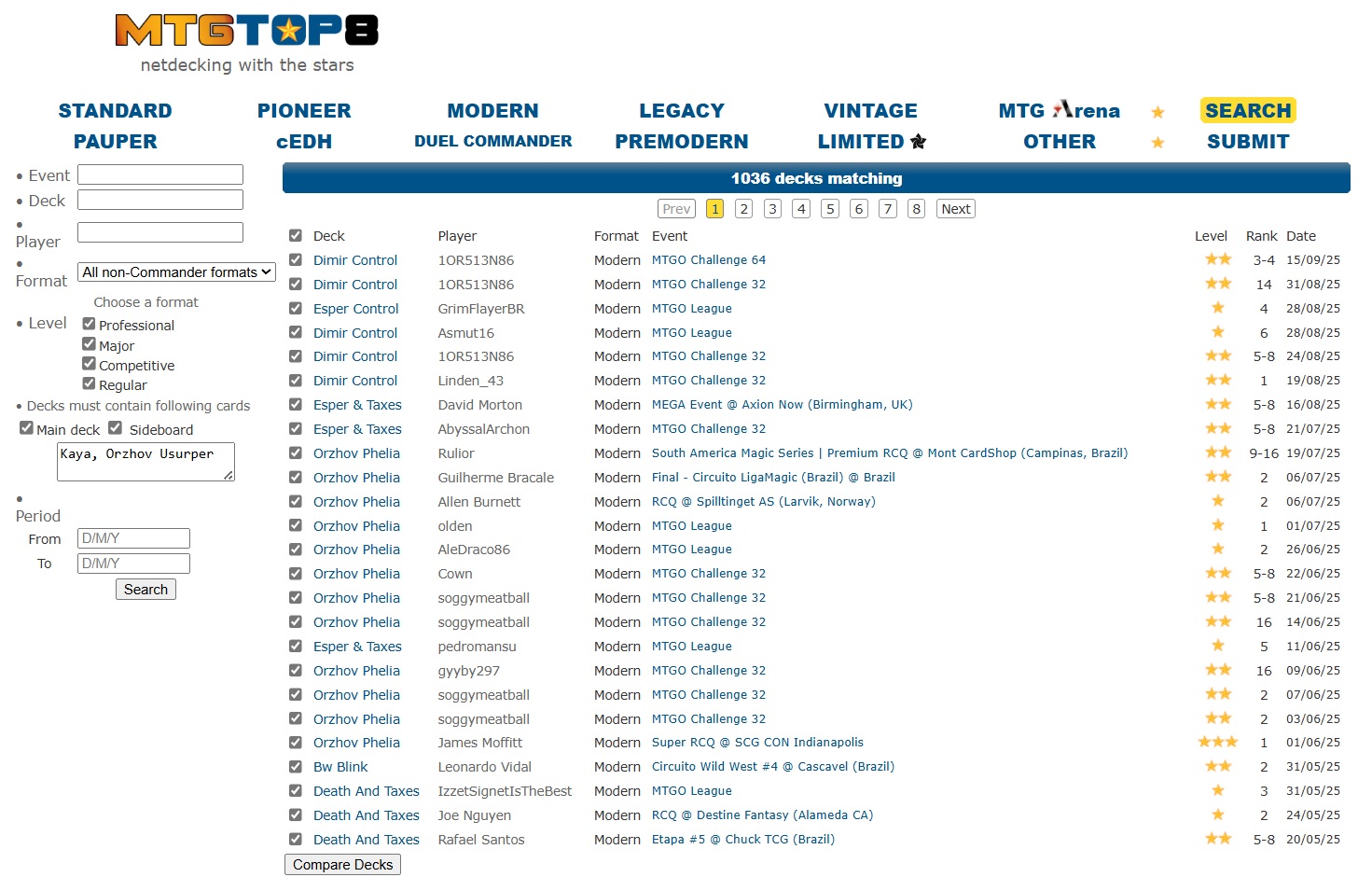The height and width of the screenshot is (877, 1372).
Task: Open cEDH format page
Action: coord(304,142)
